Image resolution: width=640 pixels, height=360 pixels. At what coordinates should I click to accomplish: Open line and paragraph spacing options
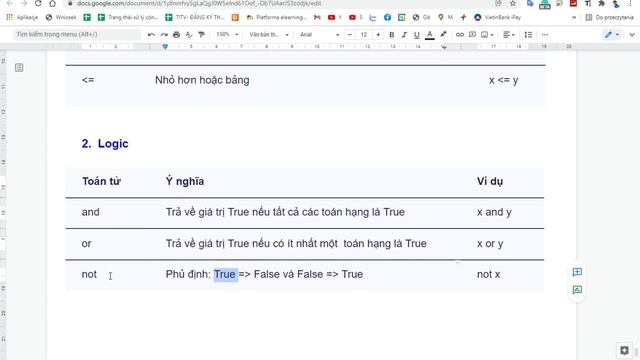click(528, 35)
